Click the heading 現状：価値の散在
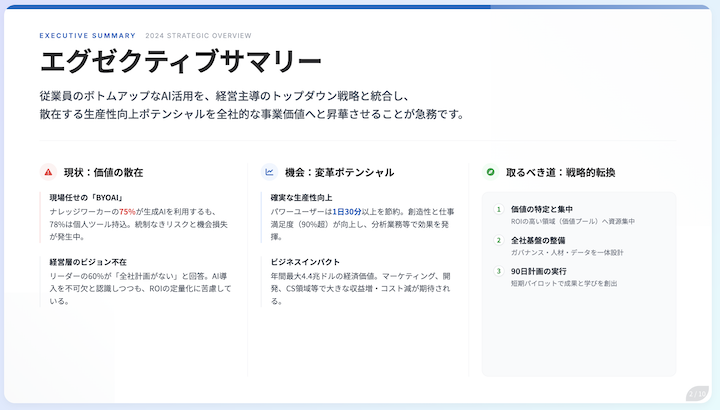Image resolution: width=720 pixels, height=410 pixels. (x=103, y=172)
